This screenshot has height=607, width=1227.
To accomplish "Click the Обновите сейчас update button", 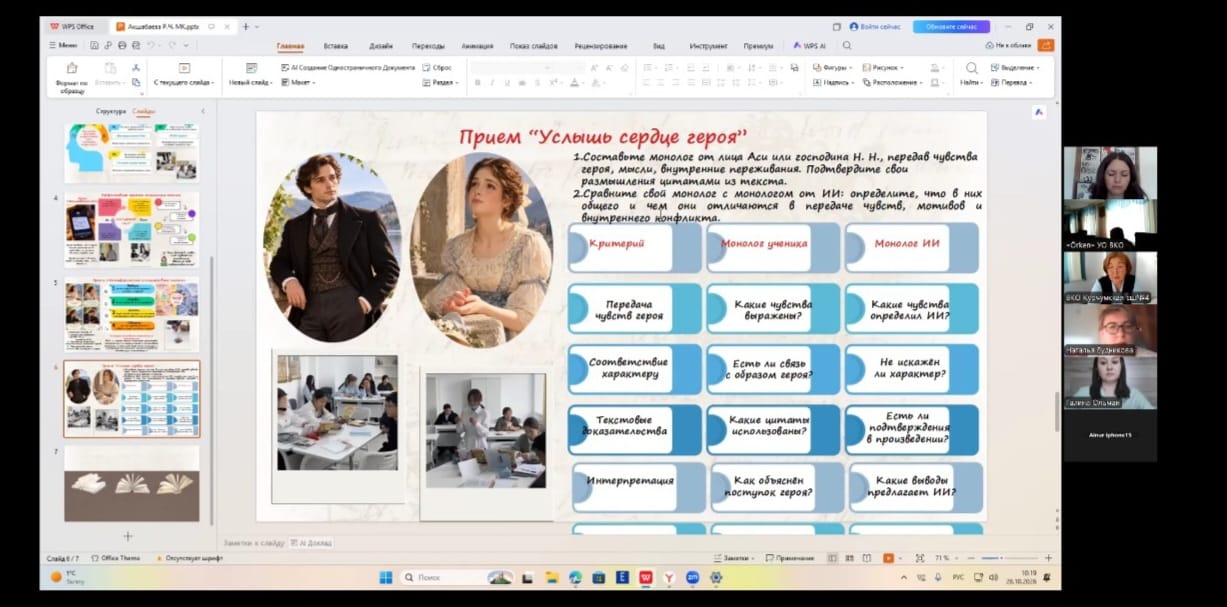I will coord(951,27).
